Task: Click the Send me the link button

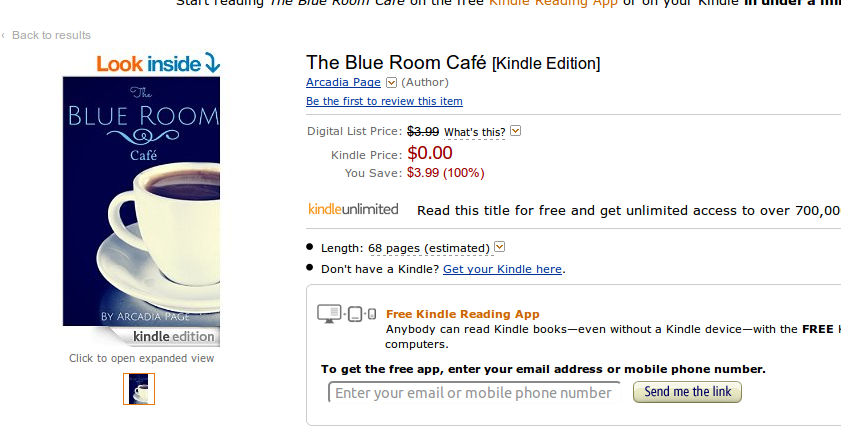Action: [x=687, y=392]
